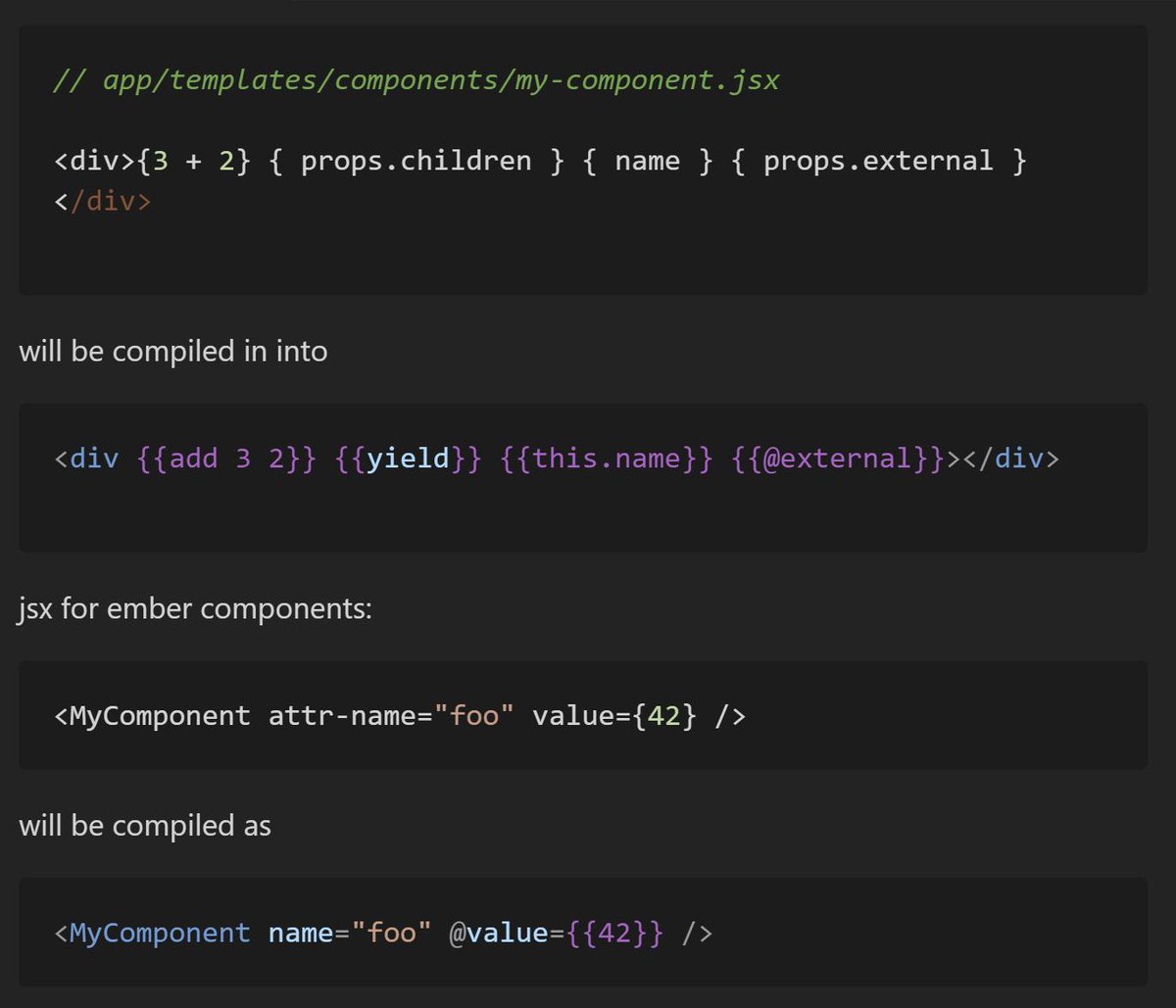1176x1008 pixels.
Task: Click '<MyComponent' in the JSX input block
Action: 152,716
